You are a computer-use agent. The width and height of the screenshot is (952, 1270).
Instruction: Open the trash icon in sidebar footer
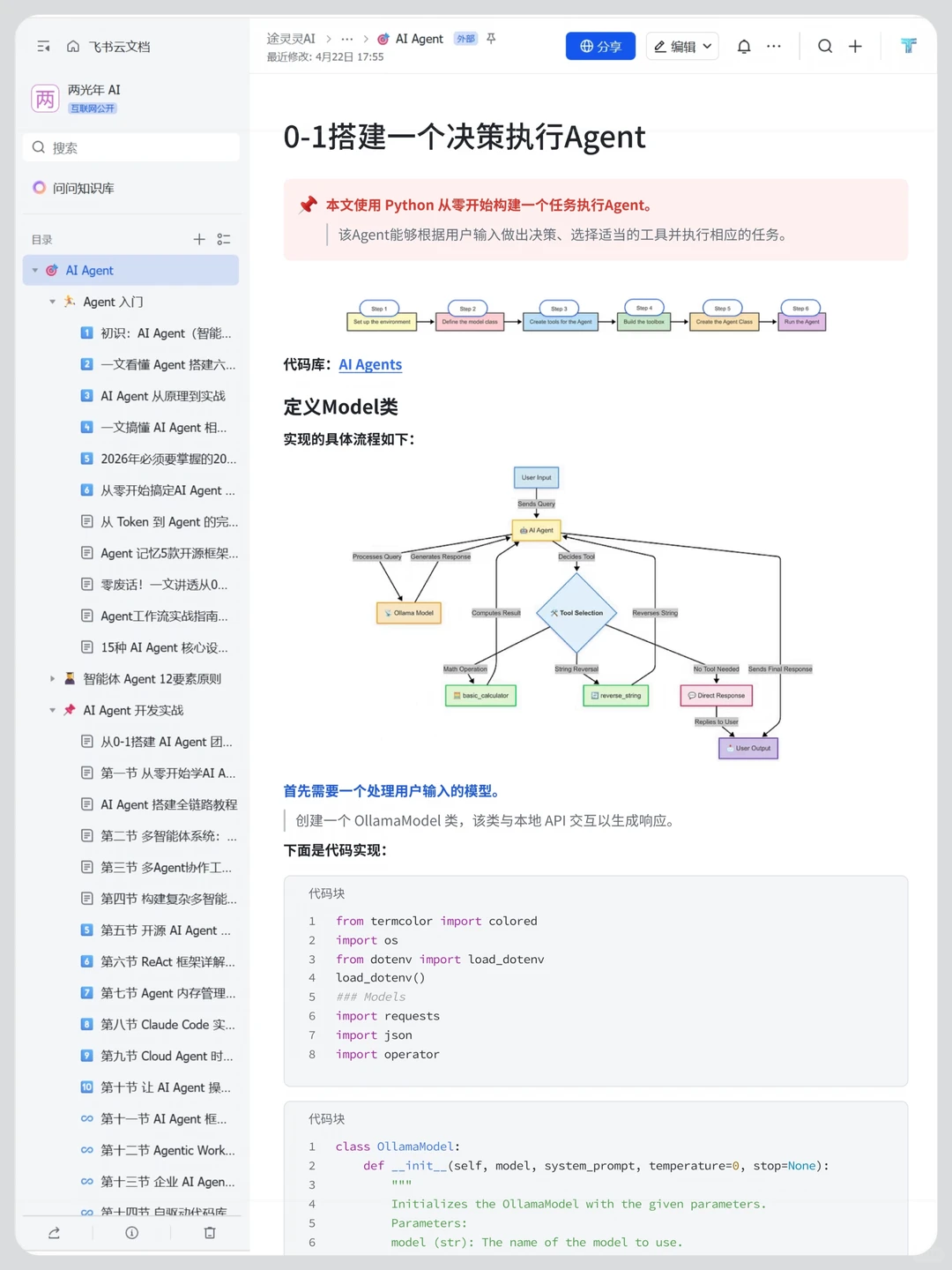210,1233
